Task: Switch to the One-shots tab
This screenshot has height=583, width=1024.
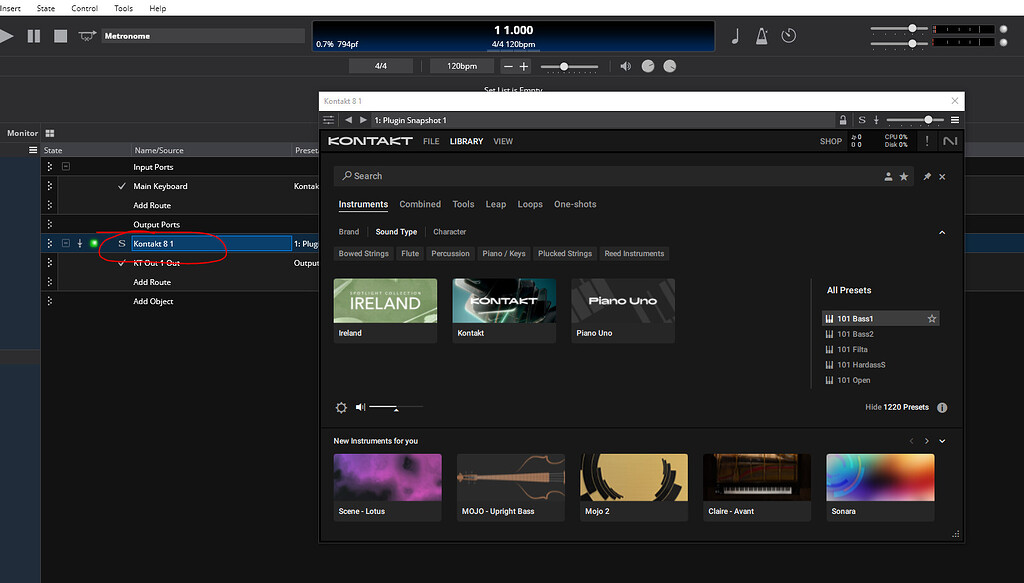Action: (575, 204)
